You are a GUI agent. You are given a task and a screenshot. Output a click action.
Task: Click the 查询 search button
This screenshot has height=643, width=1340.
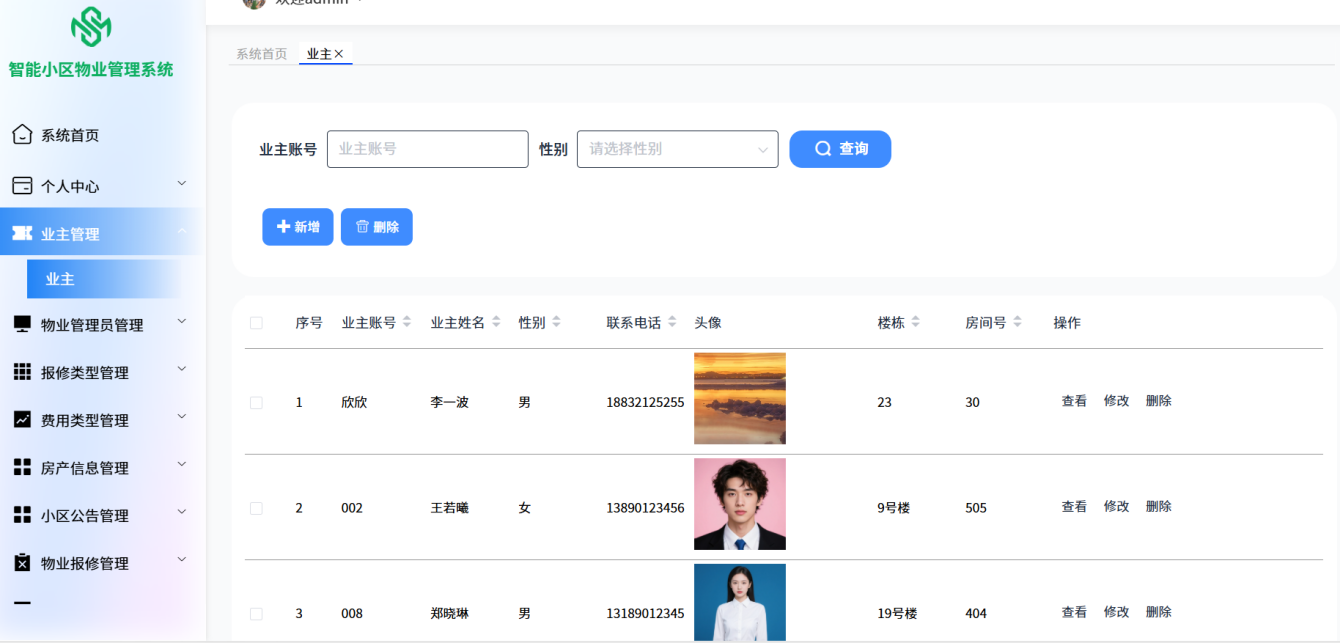[840, 149]
